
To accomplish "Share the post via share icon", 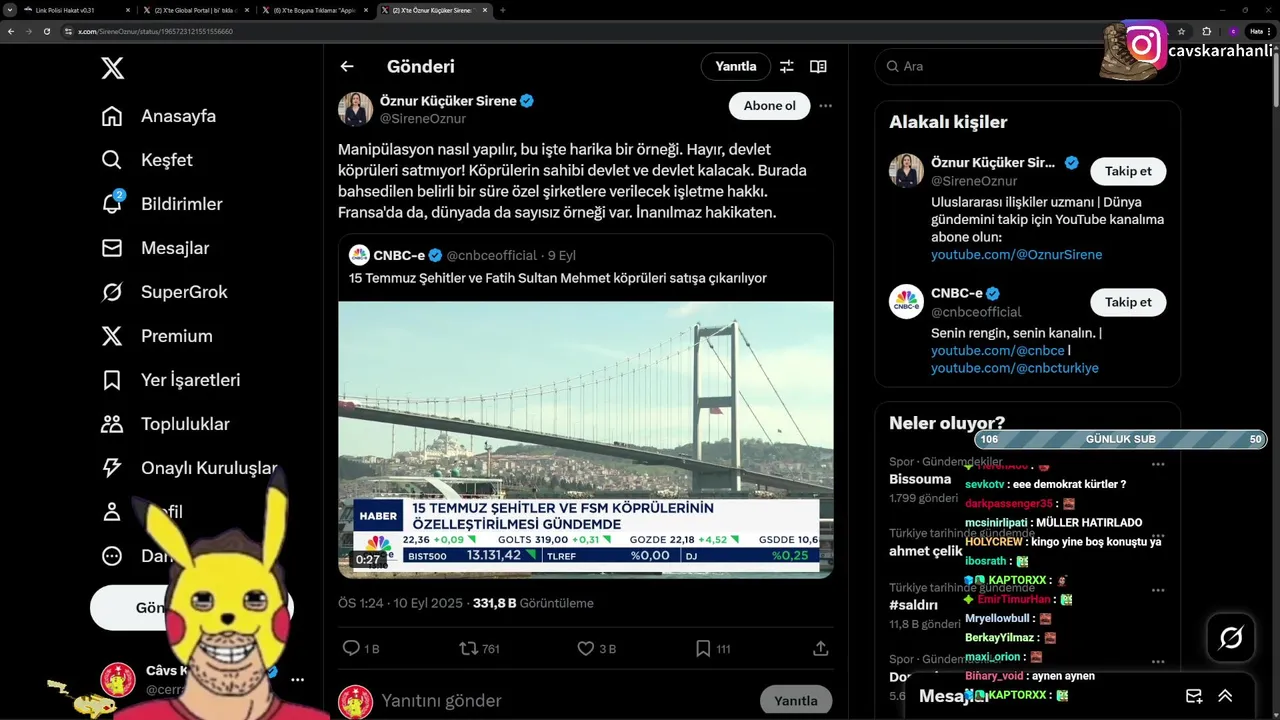I will (820, 648).
